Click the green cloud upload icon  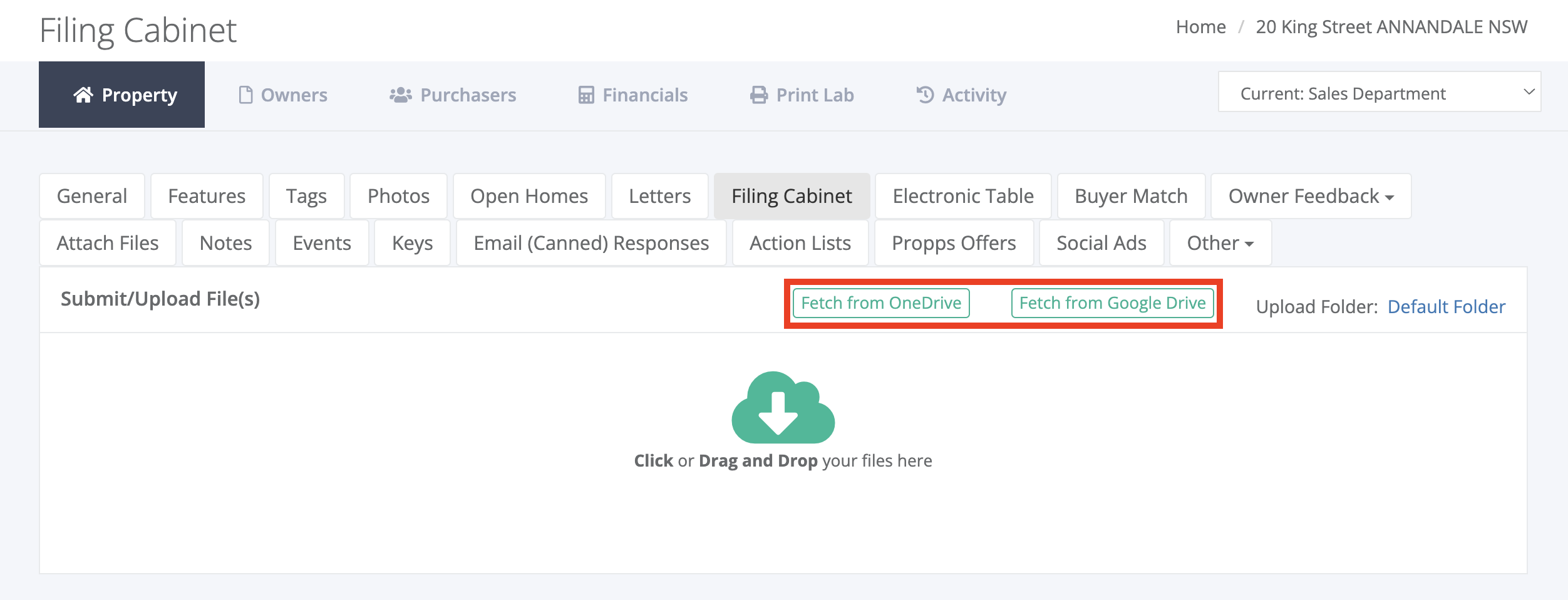point(783,407)
